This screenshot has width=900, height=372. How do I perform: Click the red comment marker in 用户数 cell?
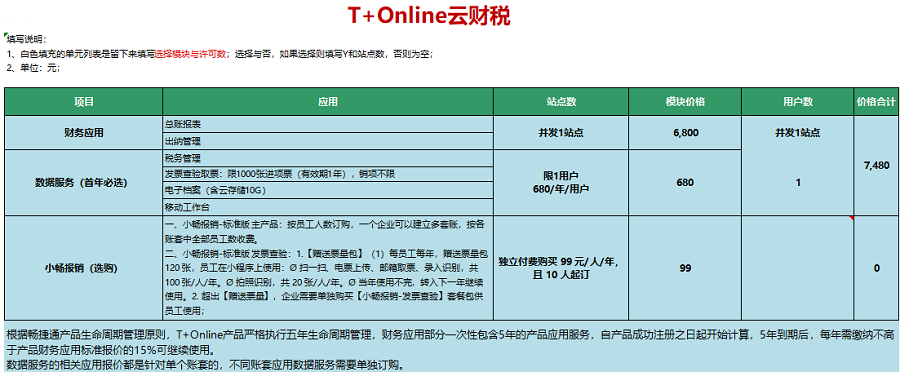point(851,218)
